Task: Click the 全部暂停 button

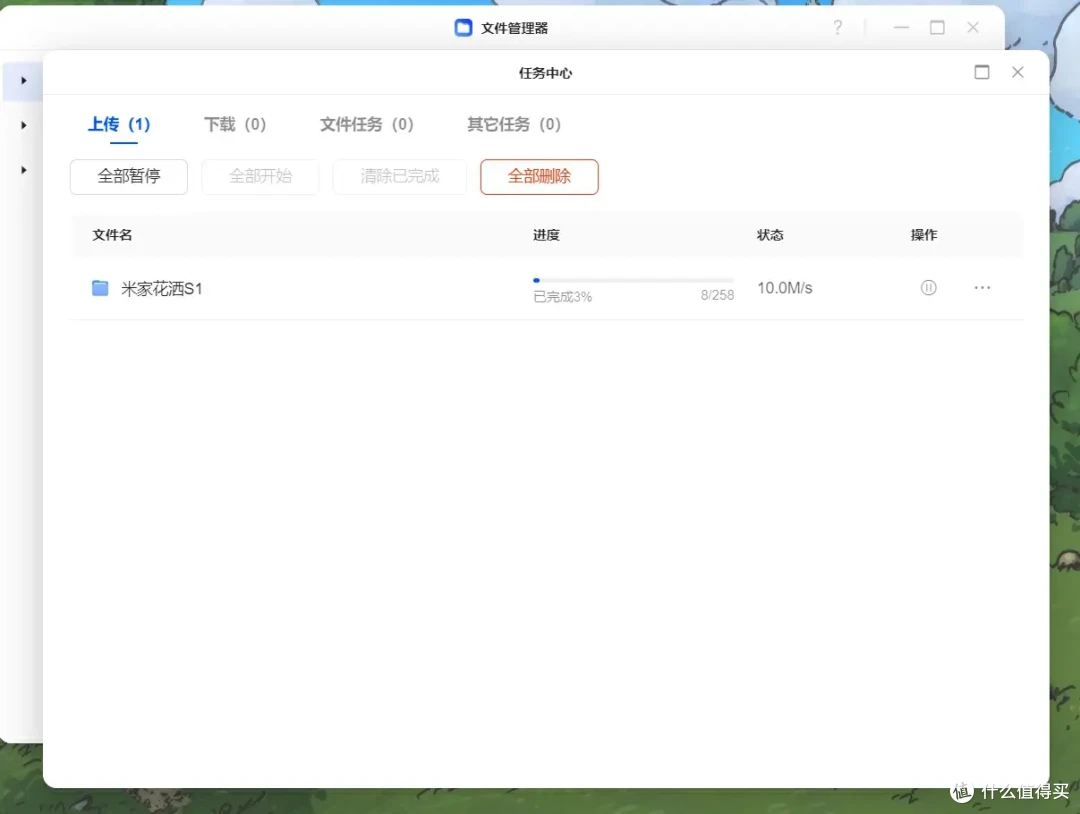Action: pyautogui.click(x=129, y=177)
